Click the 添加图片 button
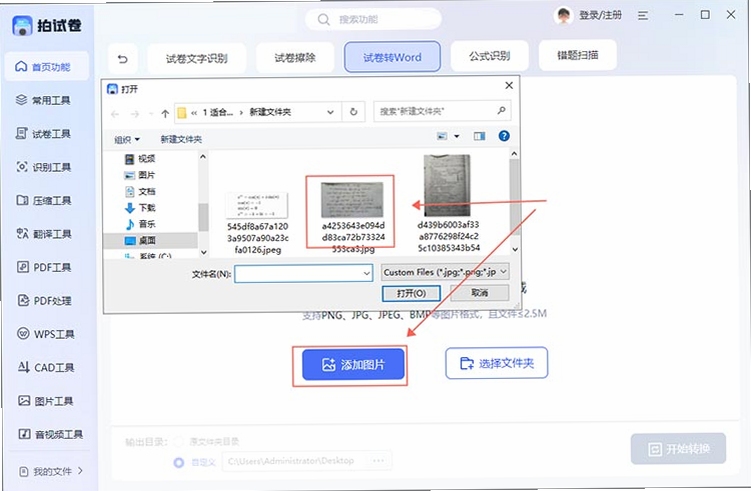The width and height of the screenshot is (751, 491). coord(353,365)
